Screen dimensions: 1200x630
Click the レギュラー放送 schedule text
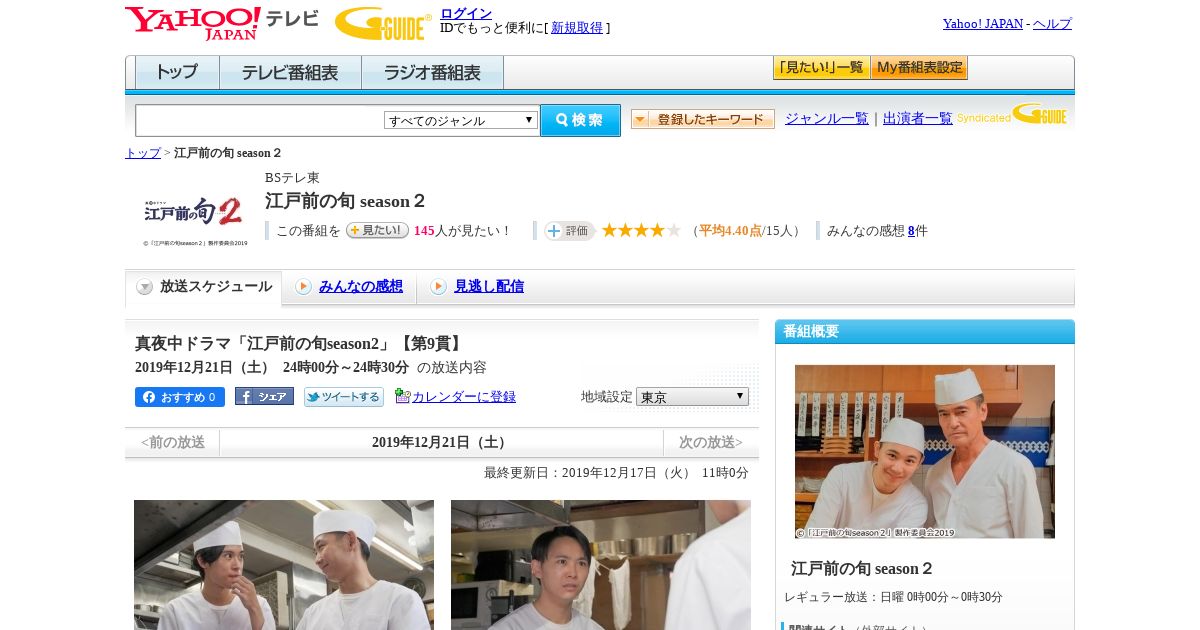[893, 597]
